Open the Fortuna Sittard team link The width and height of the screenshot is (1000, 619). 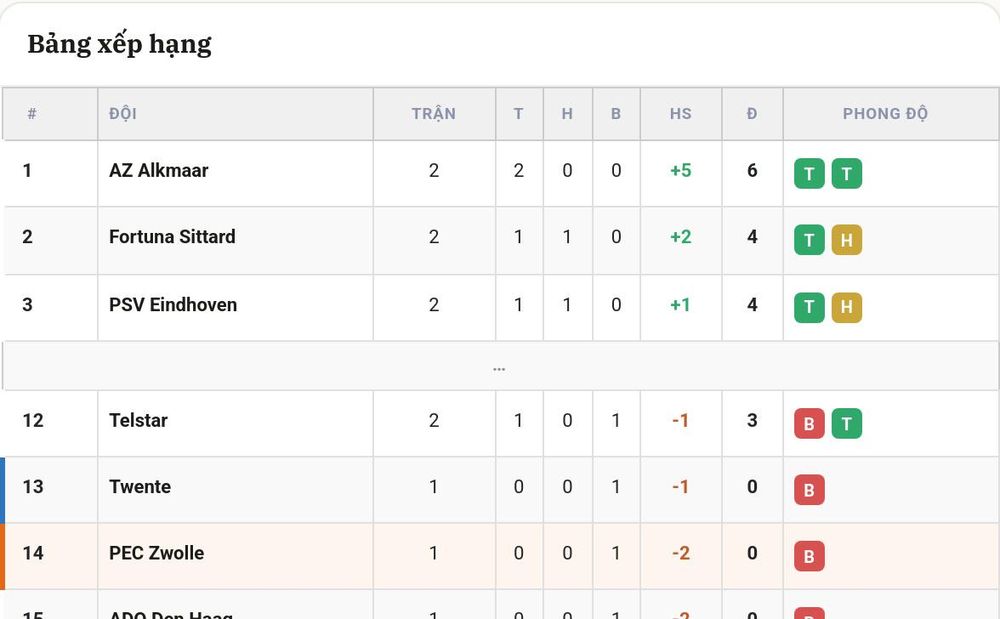(172, 237)
